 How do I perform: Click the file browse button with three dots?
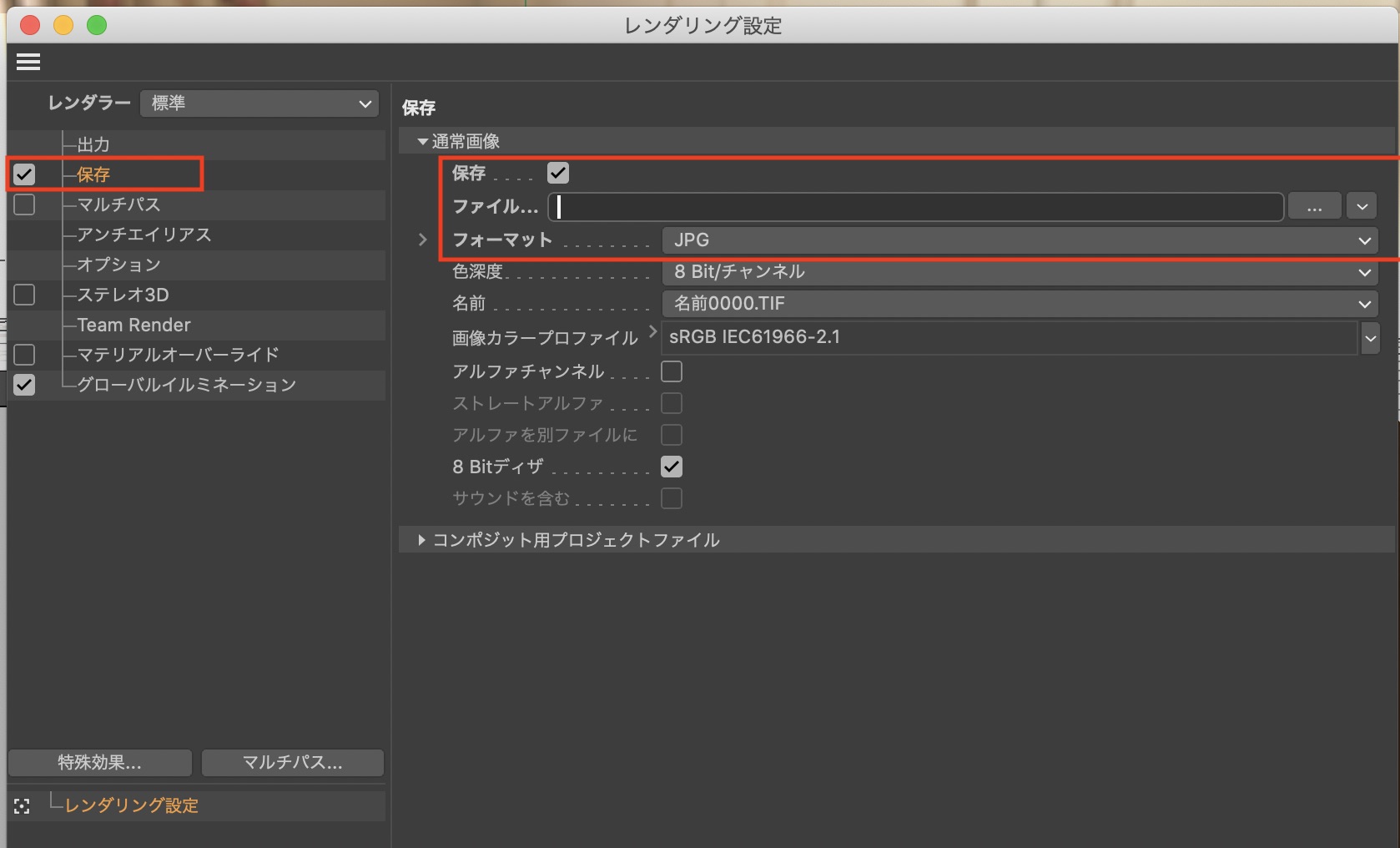tap(1314, 207)
